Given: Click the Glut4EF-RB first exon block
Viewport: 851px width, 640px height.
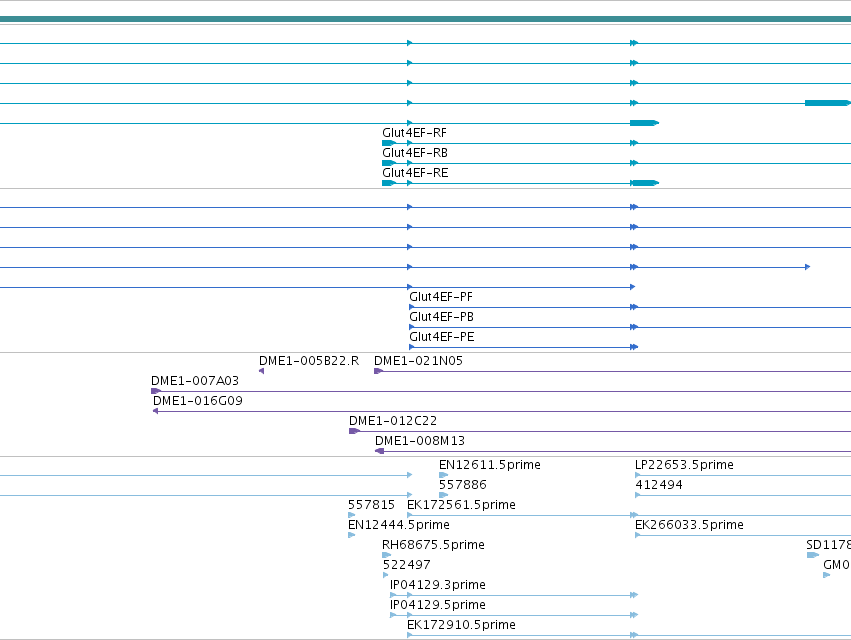Looking at the screenshot, I should (x=389, y=163).
